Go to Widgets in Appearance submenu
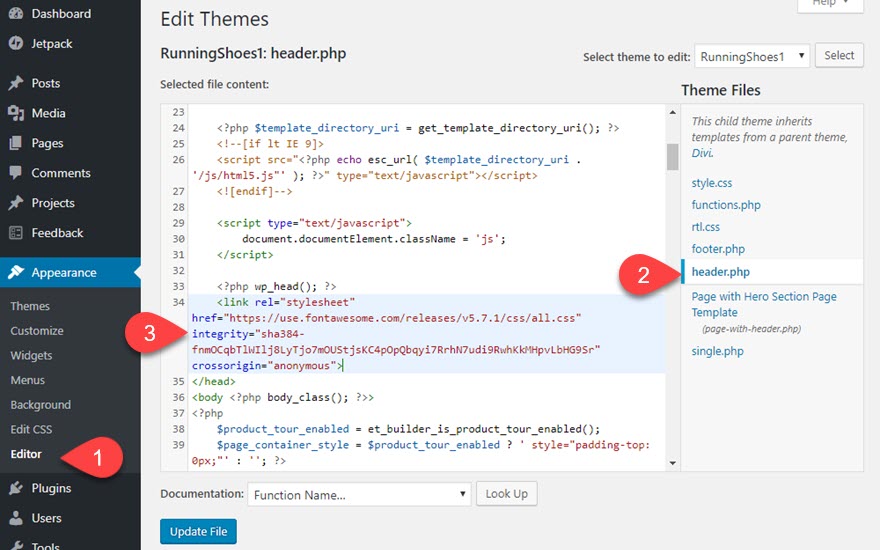Image resolution: width=880 pixels, height=550 pixels. (31, 356)
